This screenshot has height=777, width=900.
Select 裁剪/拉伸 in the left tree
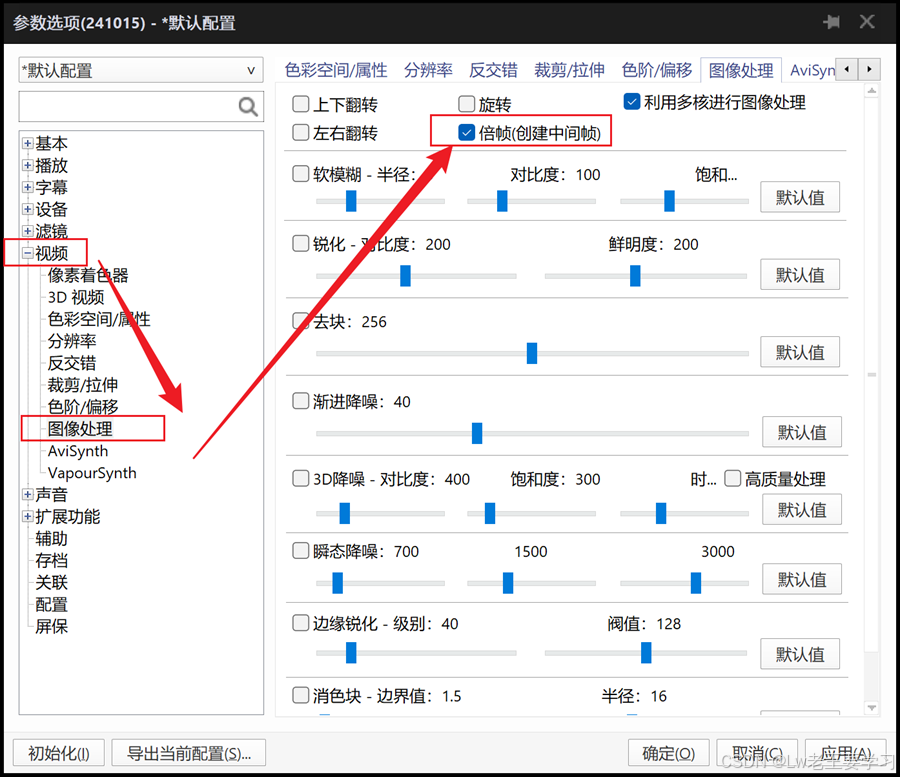coord(83,384)
